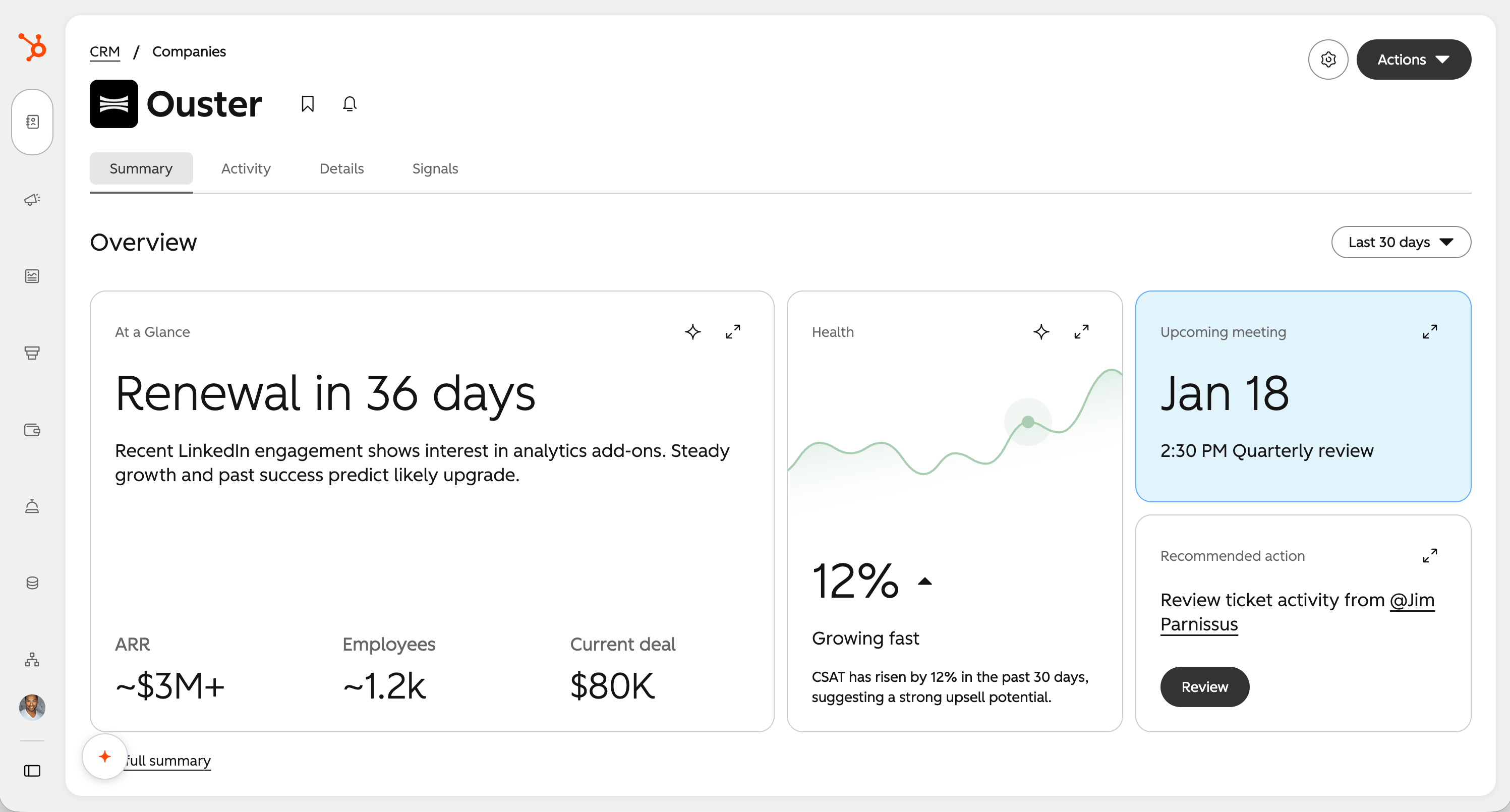Screen dimensions: 1510x812
Task: Expand the Upcoming meeting card
Action: 1430,332
